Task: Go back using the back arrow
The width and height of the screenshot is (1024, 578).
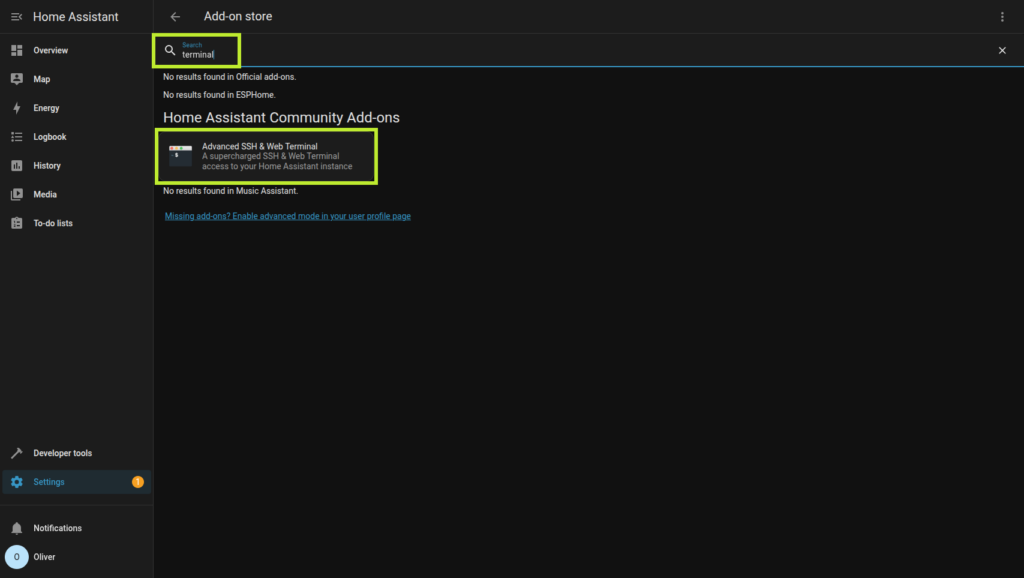Action: tap(175, 17)
